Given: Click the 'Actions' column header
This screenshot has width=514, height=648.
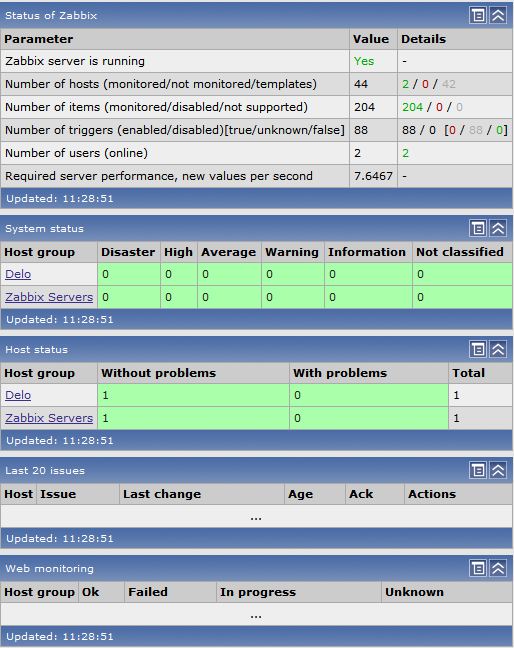Looking at the screenshot, I should (x=432, y=494).
